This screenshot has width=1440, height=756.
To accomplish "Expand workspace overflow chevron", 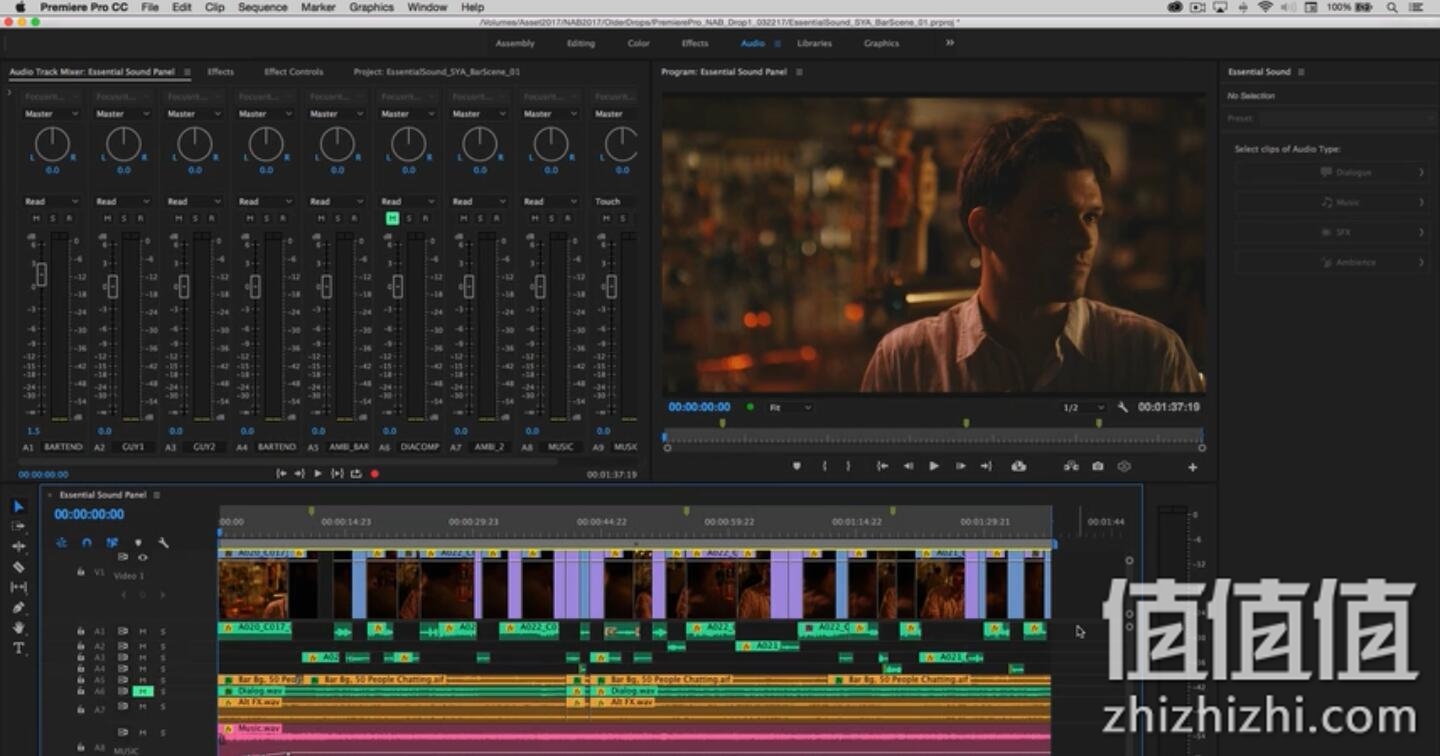I will tap(950, 43).
